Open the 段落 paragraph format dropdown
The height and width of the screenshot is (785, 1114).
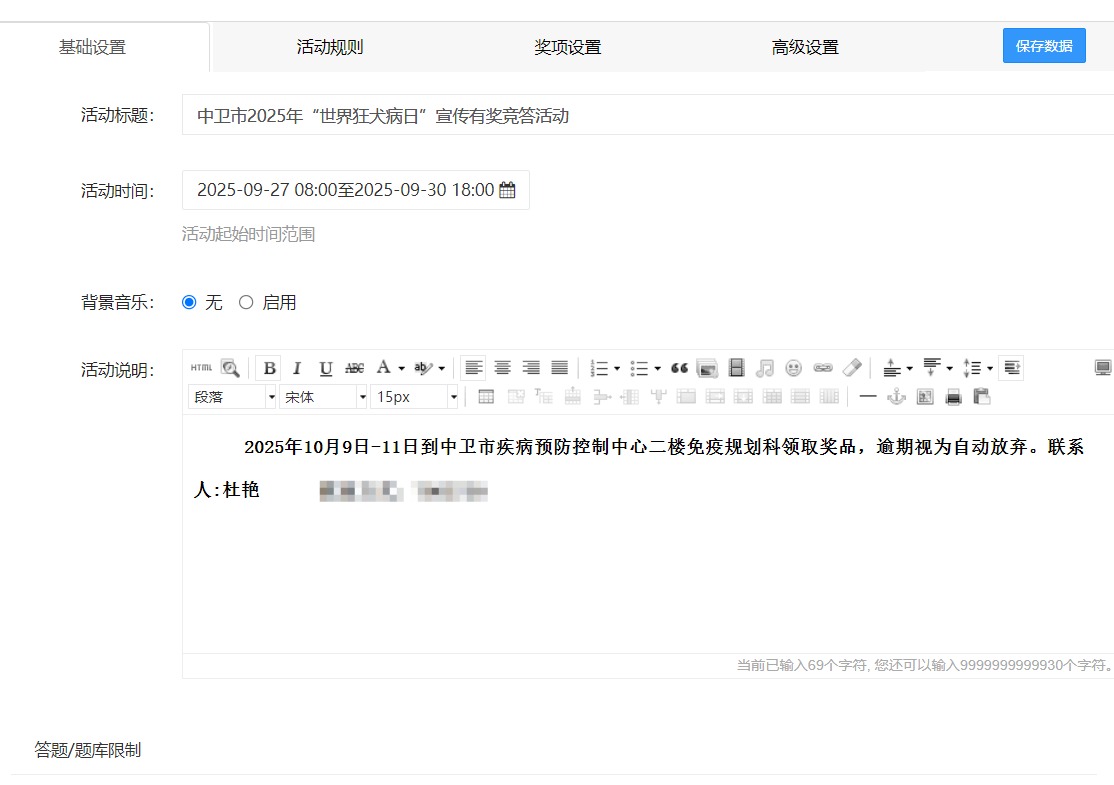pyautogui.click(x=232, y=397)
